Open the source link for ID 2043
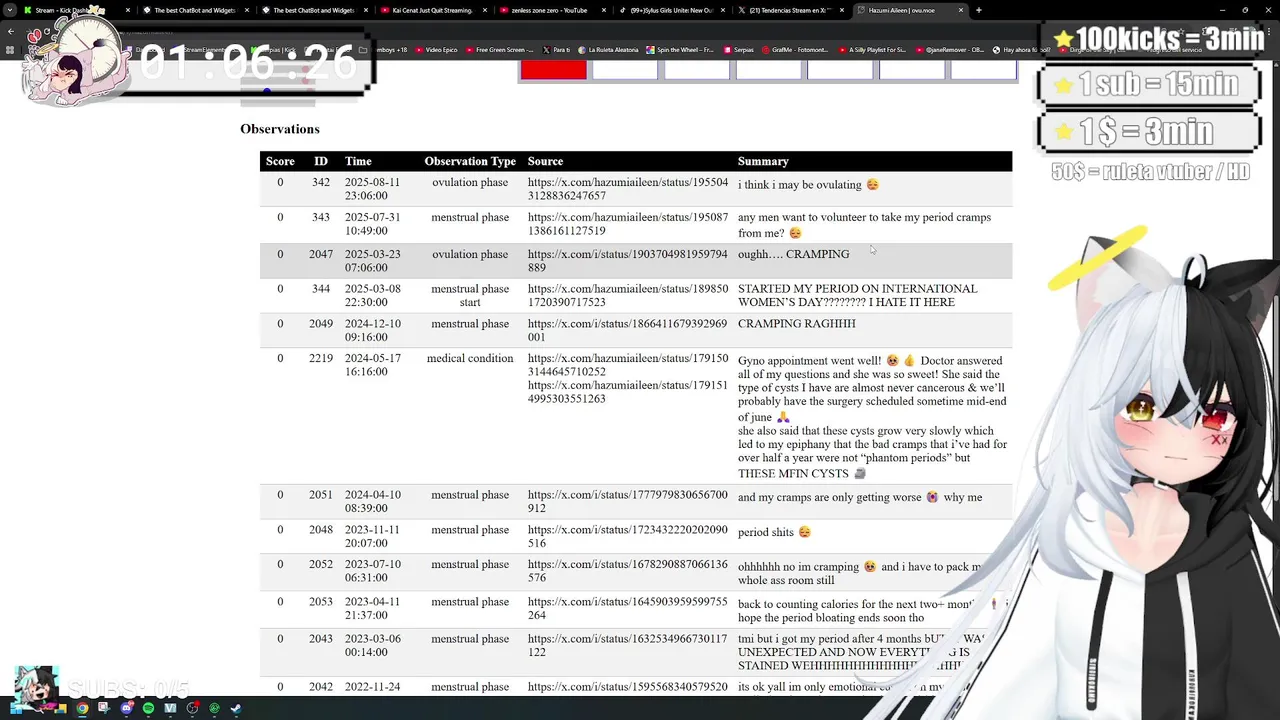The width and height of the screenshot is (1280, 720). coord(628,645)
